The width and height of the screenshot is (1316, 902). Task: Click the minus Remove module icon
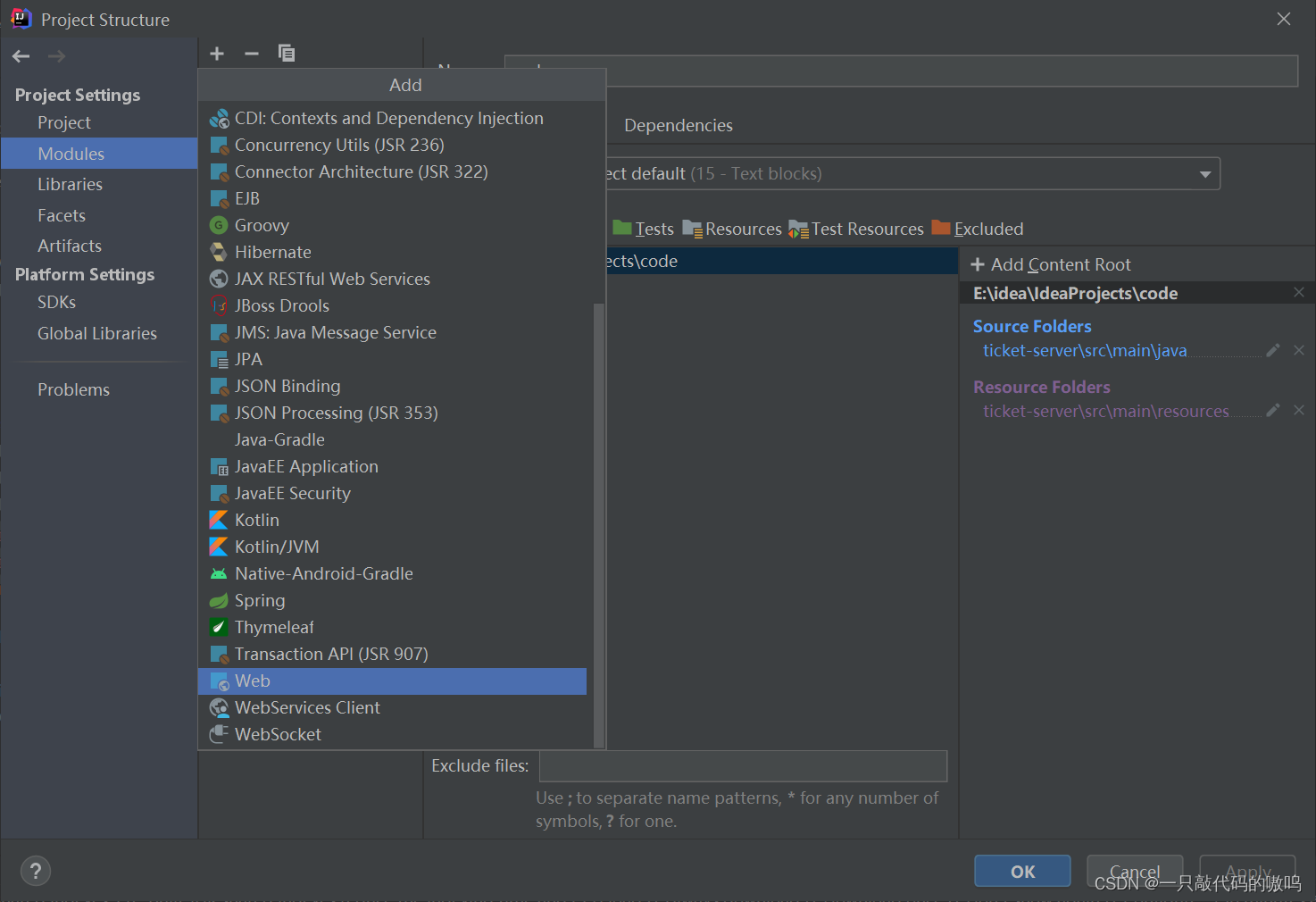252,54
